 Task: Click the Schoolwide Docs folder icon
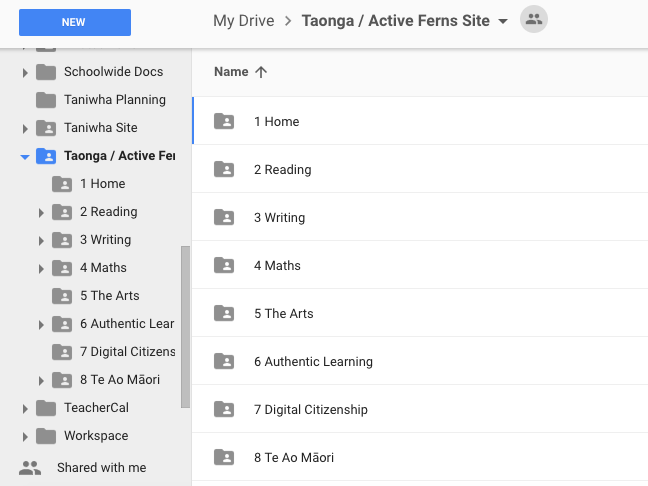[45, 72]
